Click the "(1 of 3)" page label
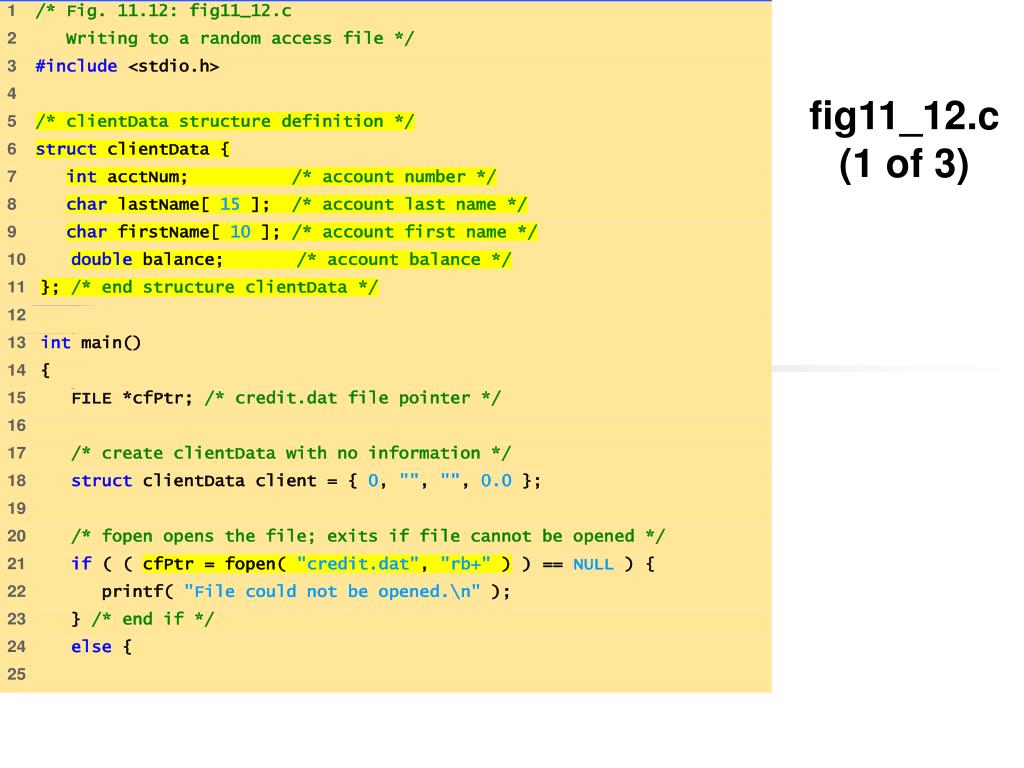Screen dimensions: 1024x768 [x=904, y=164]
